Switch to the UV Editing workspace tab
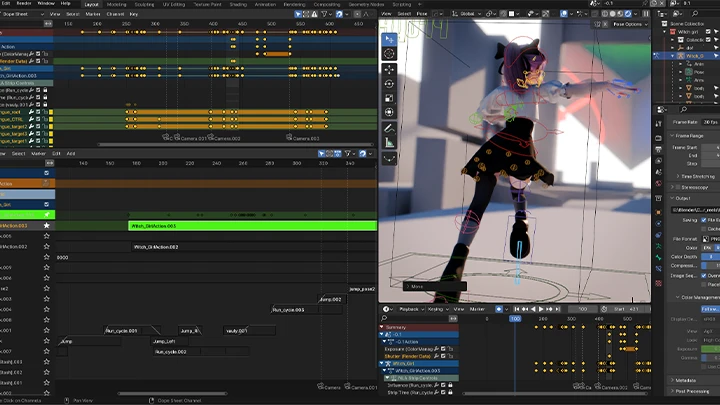720x405 pixels. [174, 4]
